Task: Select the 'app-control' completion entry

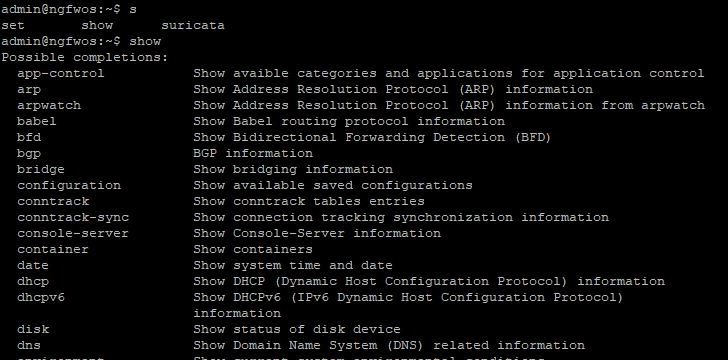Action: pyautogui.click(x=61, y=73)
